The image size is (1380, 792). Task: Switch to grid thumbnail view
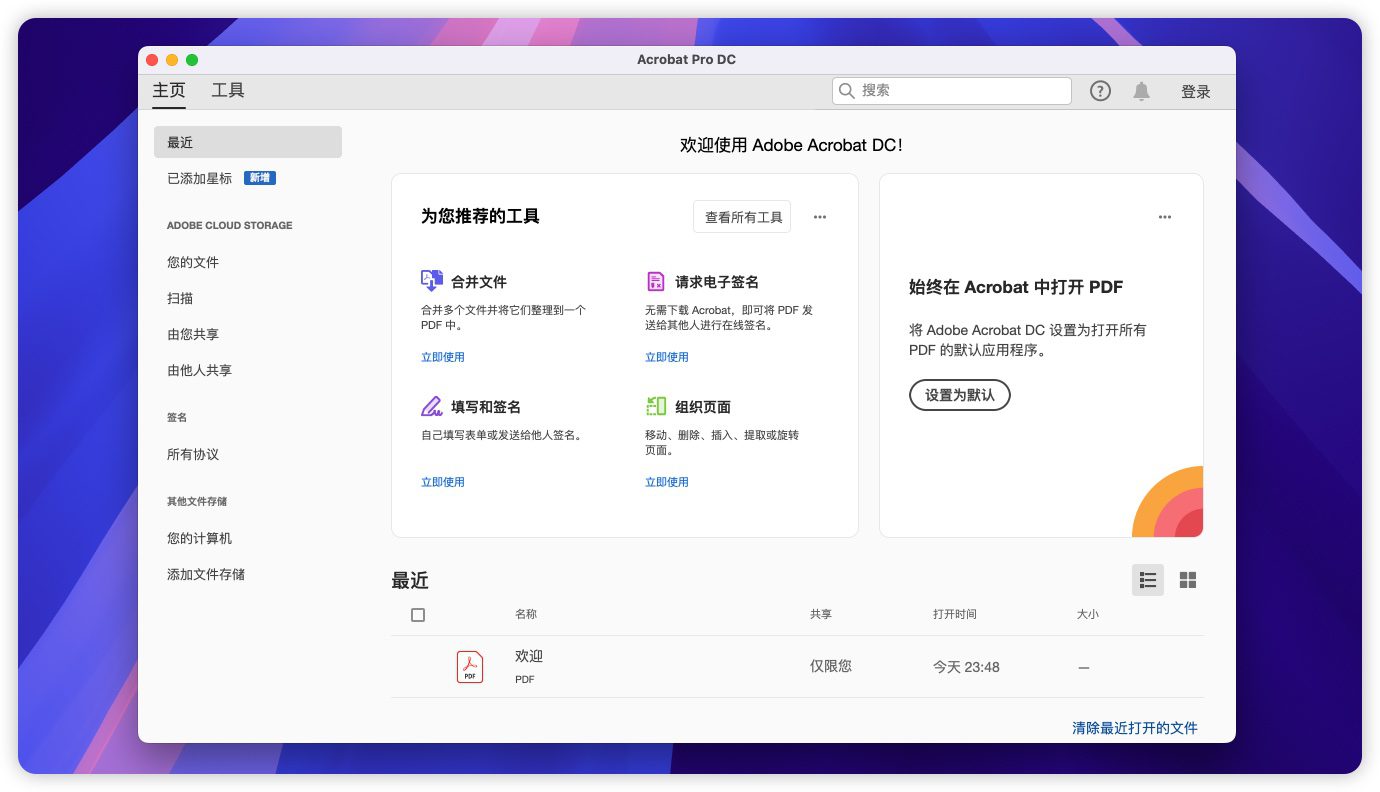pos(1188,580)
